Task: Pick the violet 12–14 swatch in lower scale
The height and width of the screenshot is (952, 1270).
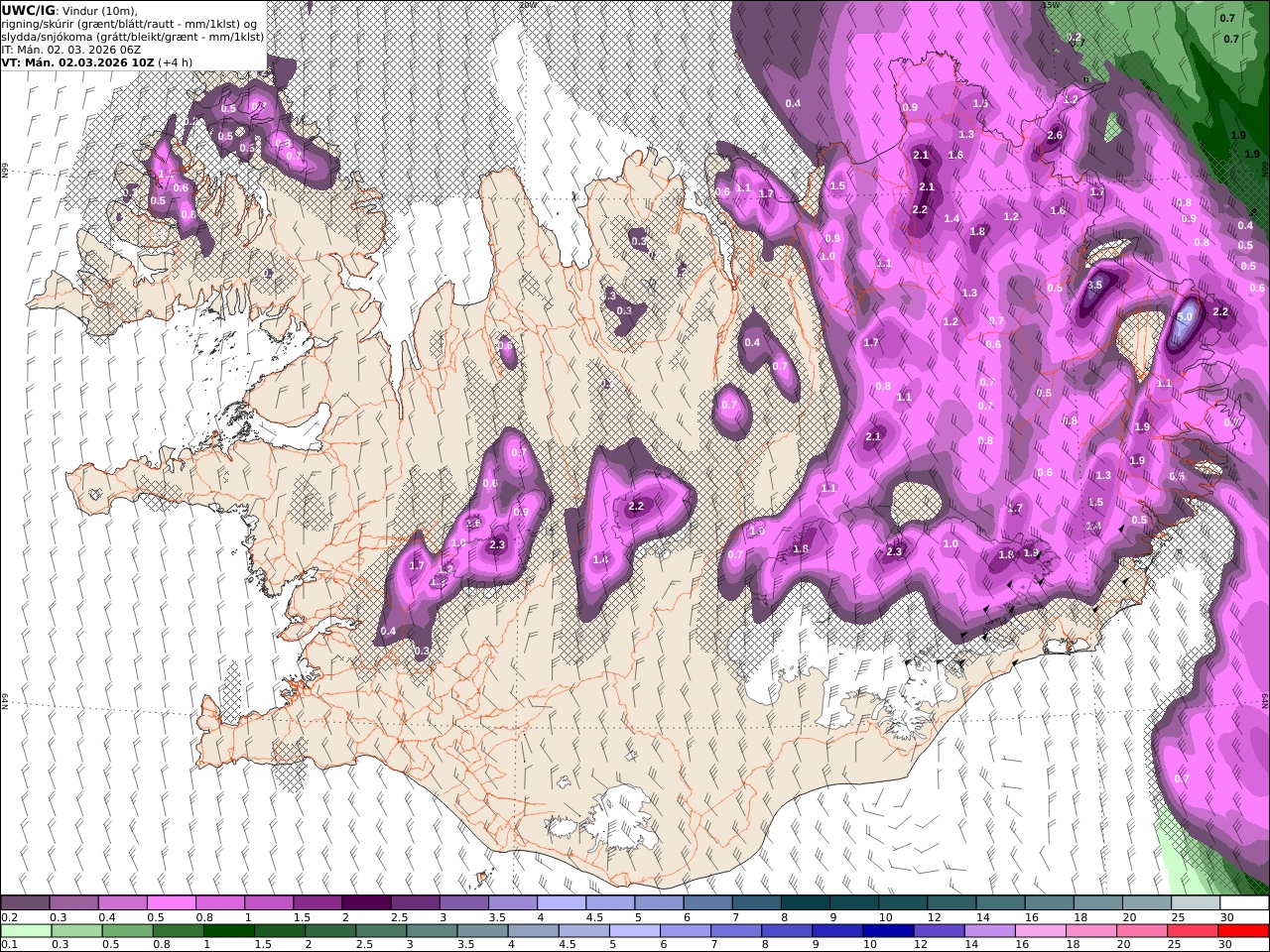Action: (x=939, y=931)
